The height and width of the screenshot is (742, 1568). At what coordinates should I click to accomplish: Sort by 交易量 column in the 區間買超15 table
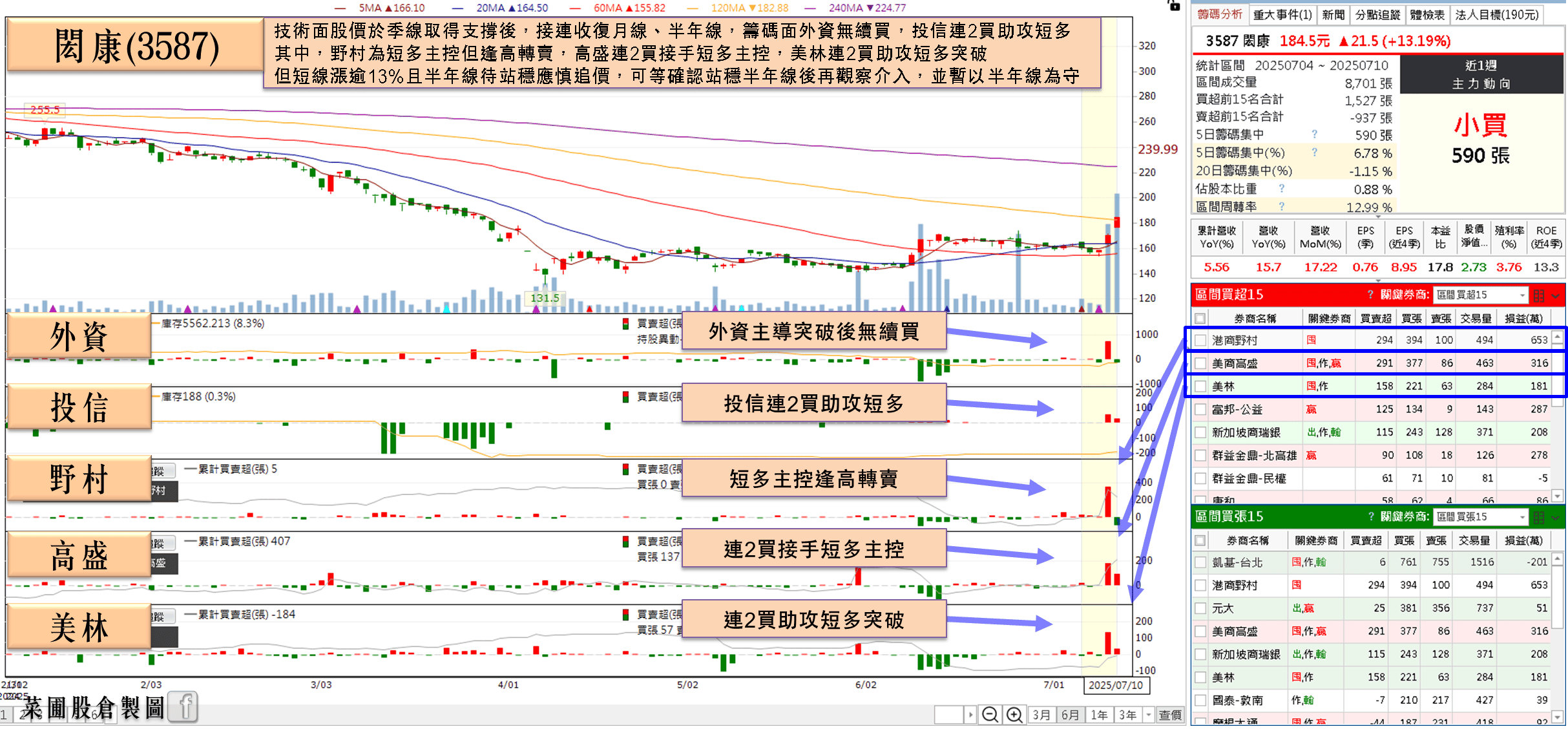(x=1476, y=318)
